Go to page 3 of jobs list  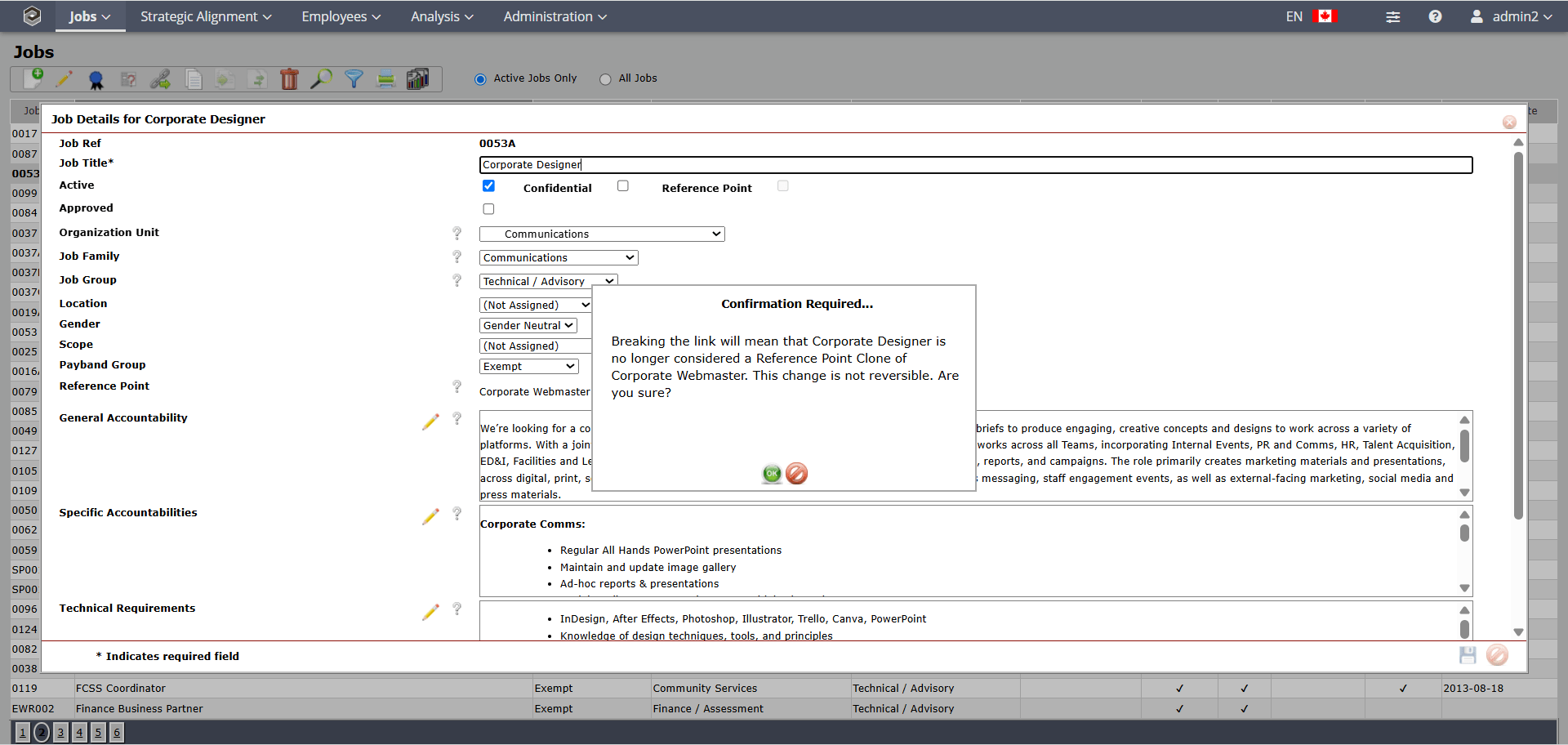[x=60, y=733]
